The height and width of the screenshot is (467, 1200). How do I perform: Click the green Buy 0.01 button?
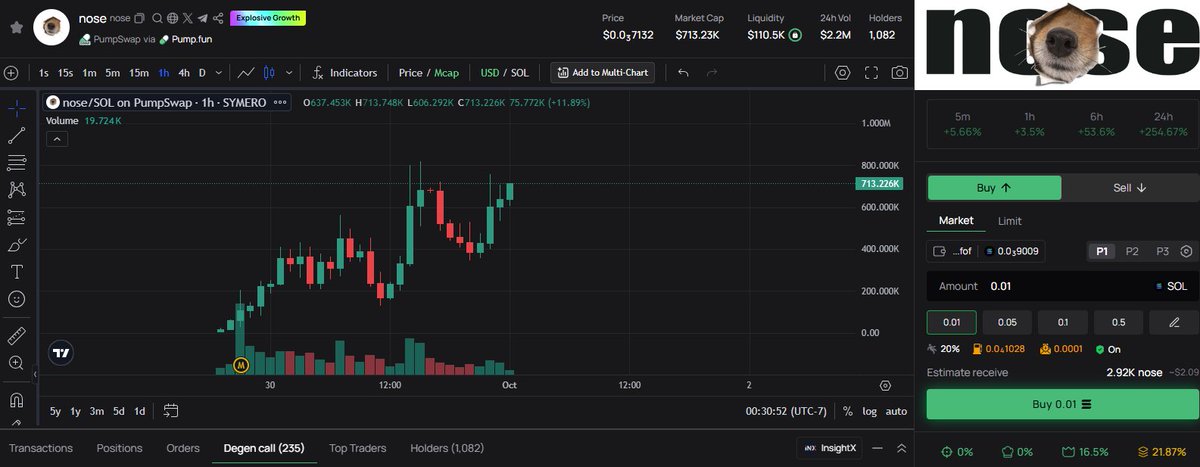1061,404
